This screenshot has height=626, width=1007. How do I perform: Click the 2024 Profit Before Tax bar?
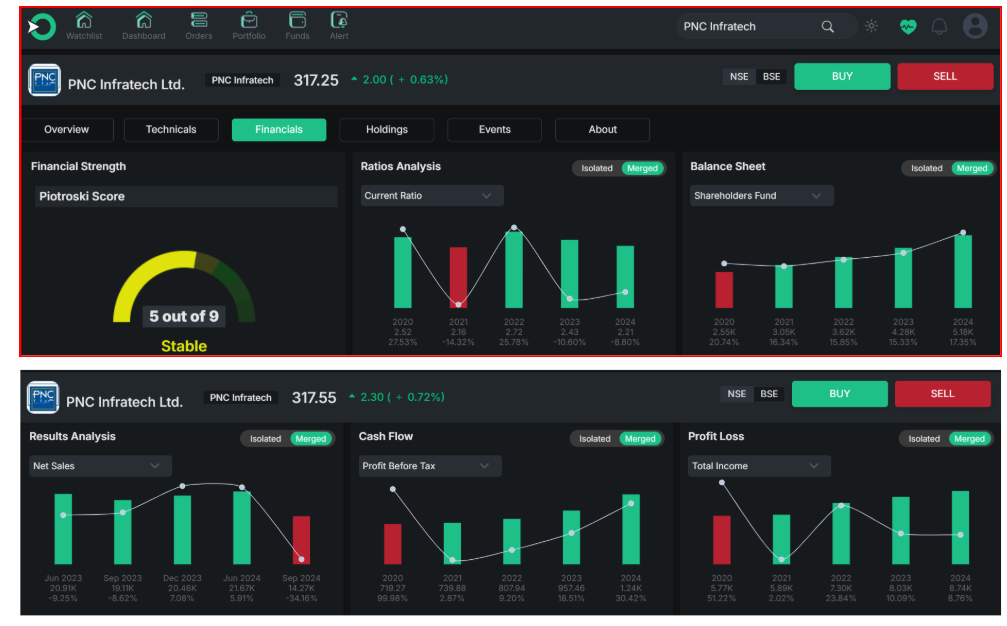click(x=631, y=530)
